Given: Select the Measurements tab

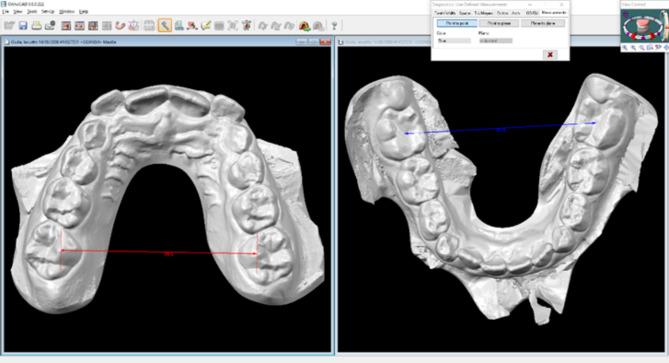Looking at the screenshot, I should 554,13.
